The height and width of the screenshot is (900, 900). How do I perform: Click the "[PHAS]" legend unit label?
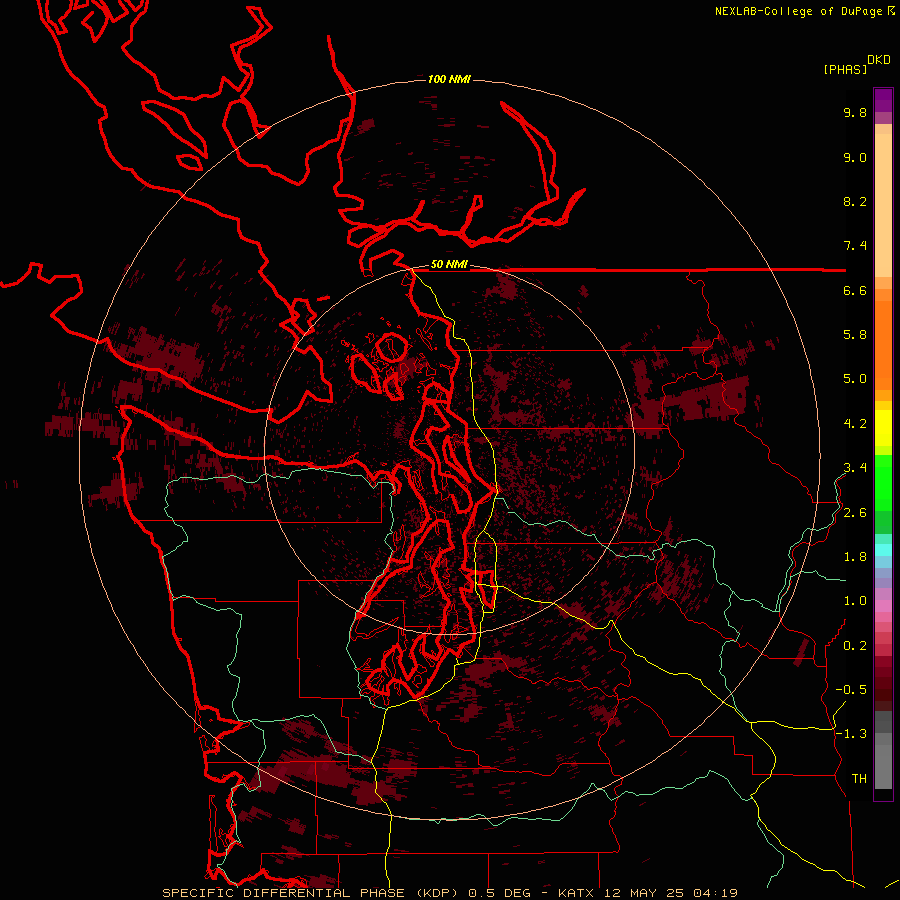[x=845, y=69]
